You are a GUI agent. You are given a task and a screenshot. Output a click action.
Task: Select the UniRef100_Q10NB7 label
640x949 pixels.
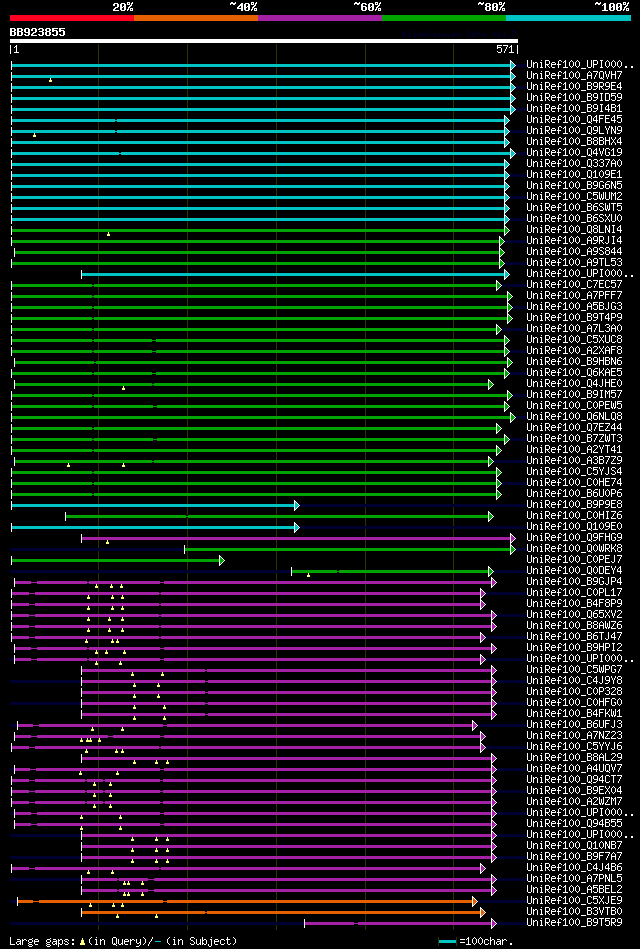click(x=575, y=846)
